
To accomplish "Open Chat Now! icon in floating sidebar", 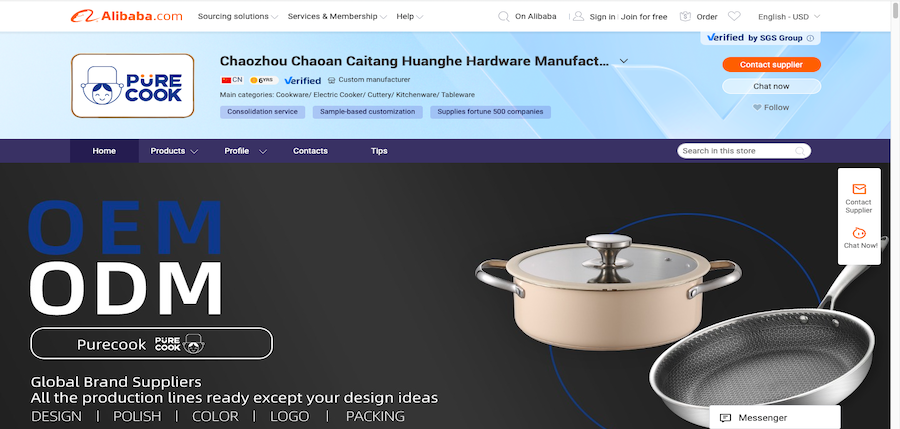I will click(859, 233).
